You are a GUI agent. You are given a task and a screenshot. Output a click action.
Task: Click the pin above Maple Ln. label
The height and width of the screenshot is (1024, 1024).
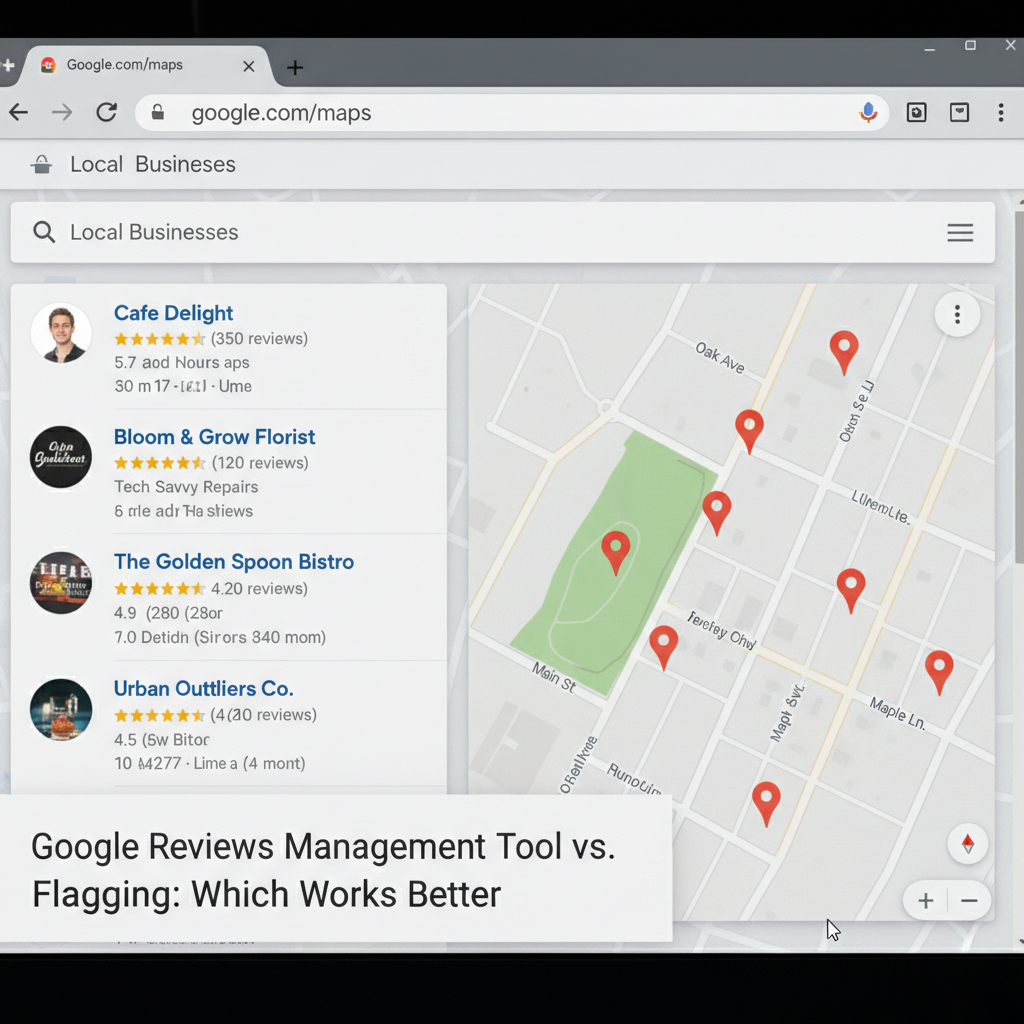point(939,672)
